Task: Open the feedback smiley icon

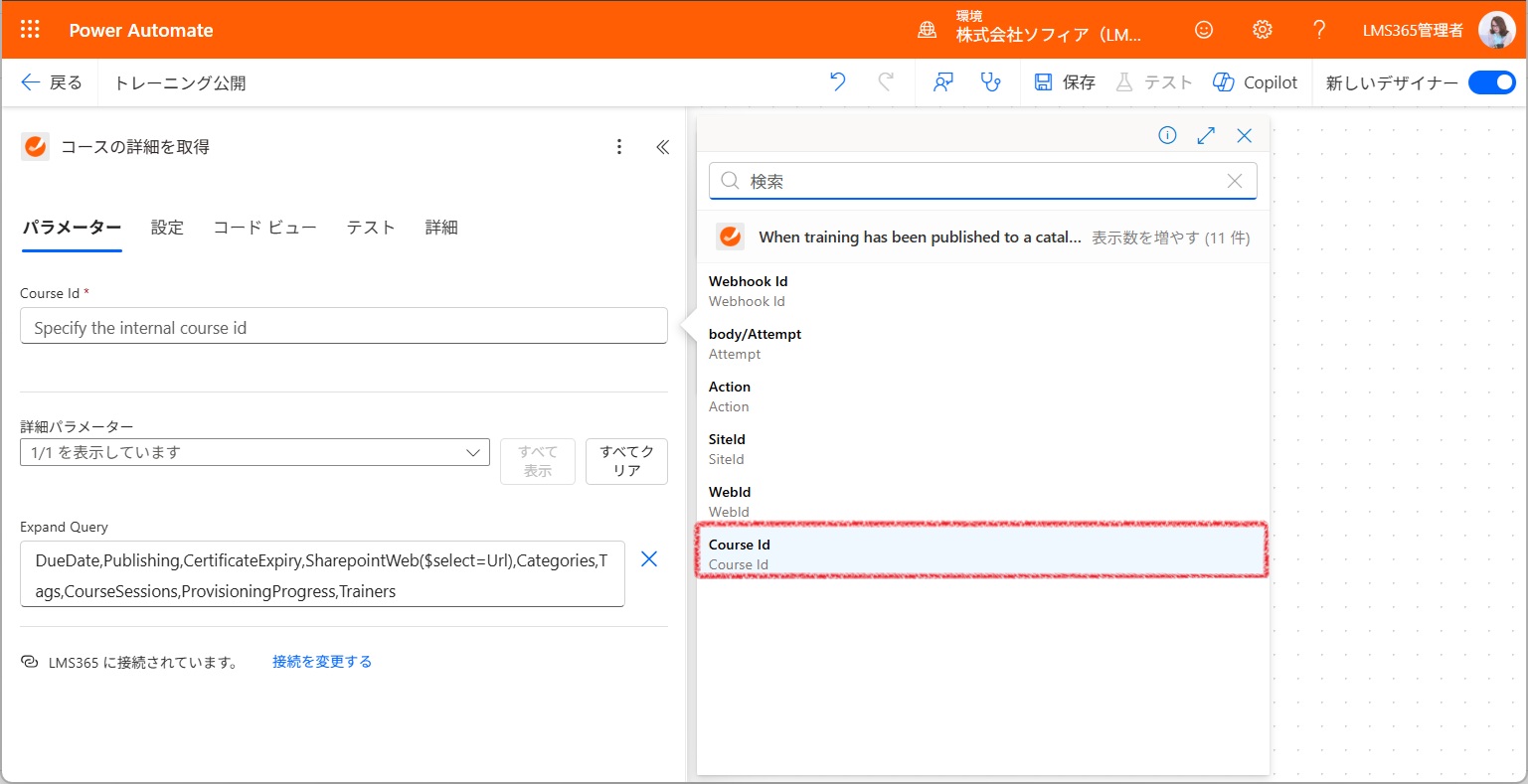Action: pos(1204,30)
